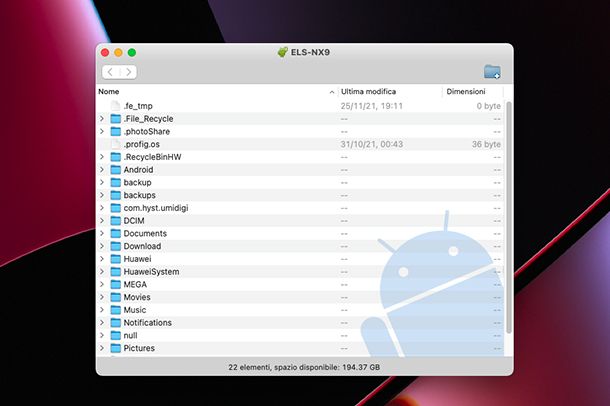Select the .fe_tmp file icon
Image resolution: width=610 pixels, height=406 pixels.
[116, 106]
